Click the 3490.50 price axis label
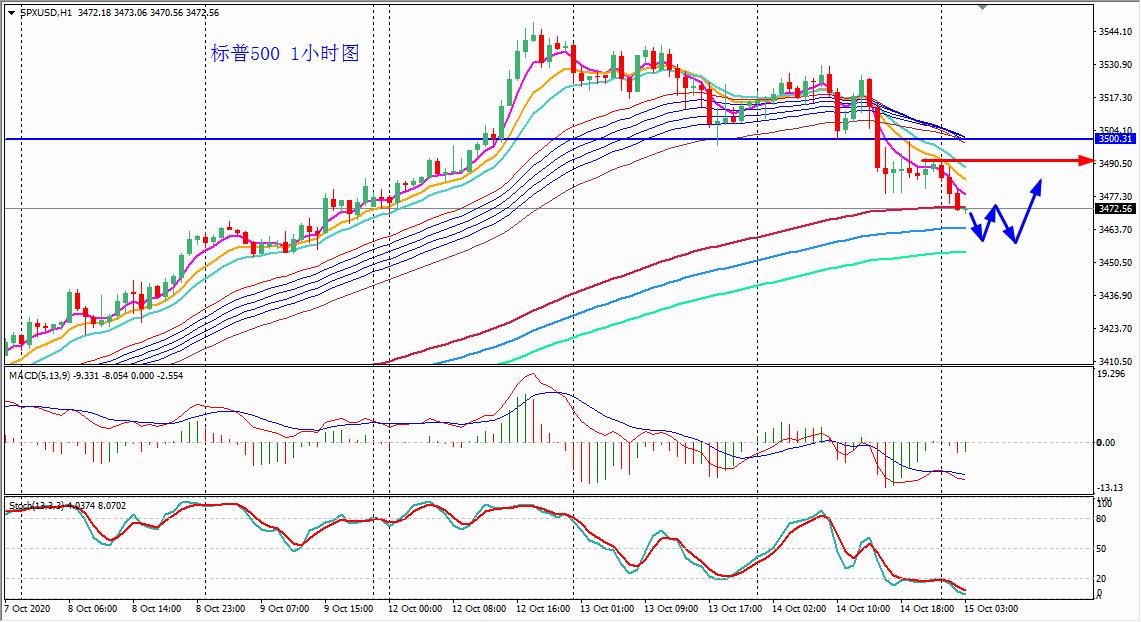 (1115, 164)
